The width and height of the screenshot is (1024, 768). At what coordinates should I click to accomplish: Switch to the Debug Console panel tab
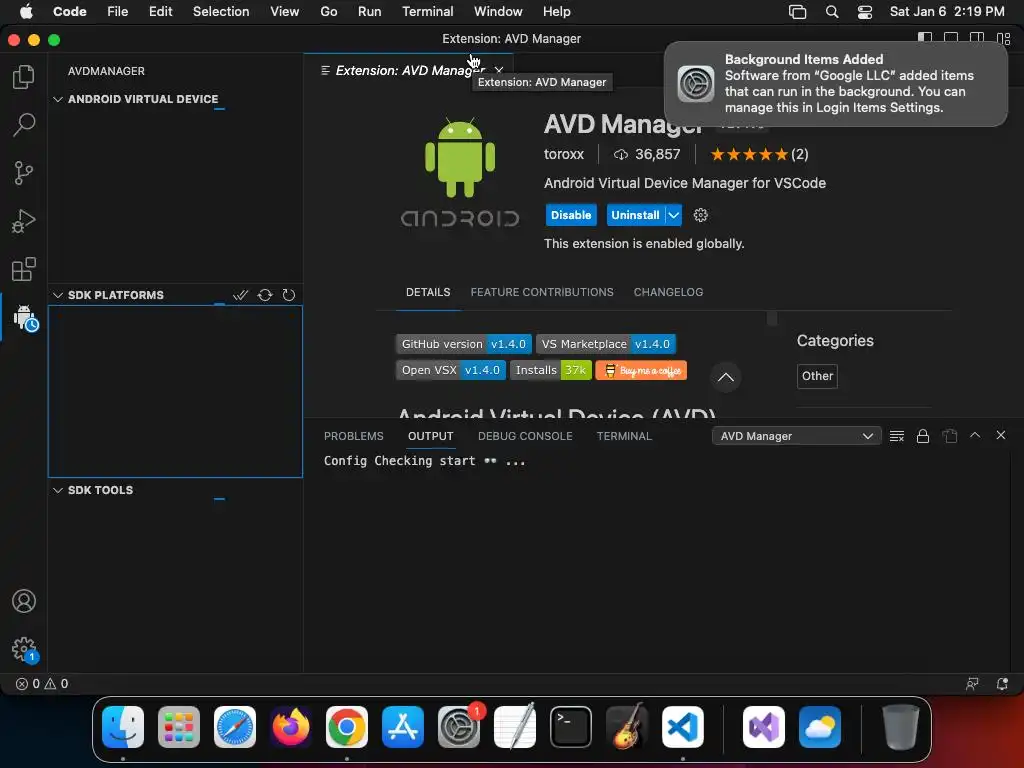point(525,436)
